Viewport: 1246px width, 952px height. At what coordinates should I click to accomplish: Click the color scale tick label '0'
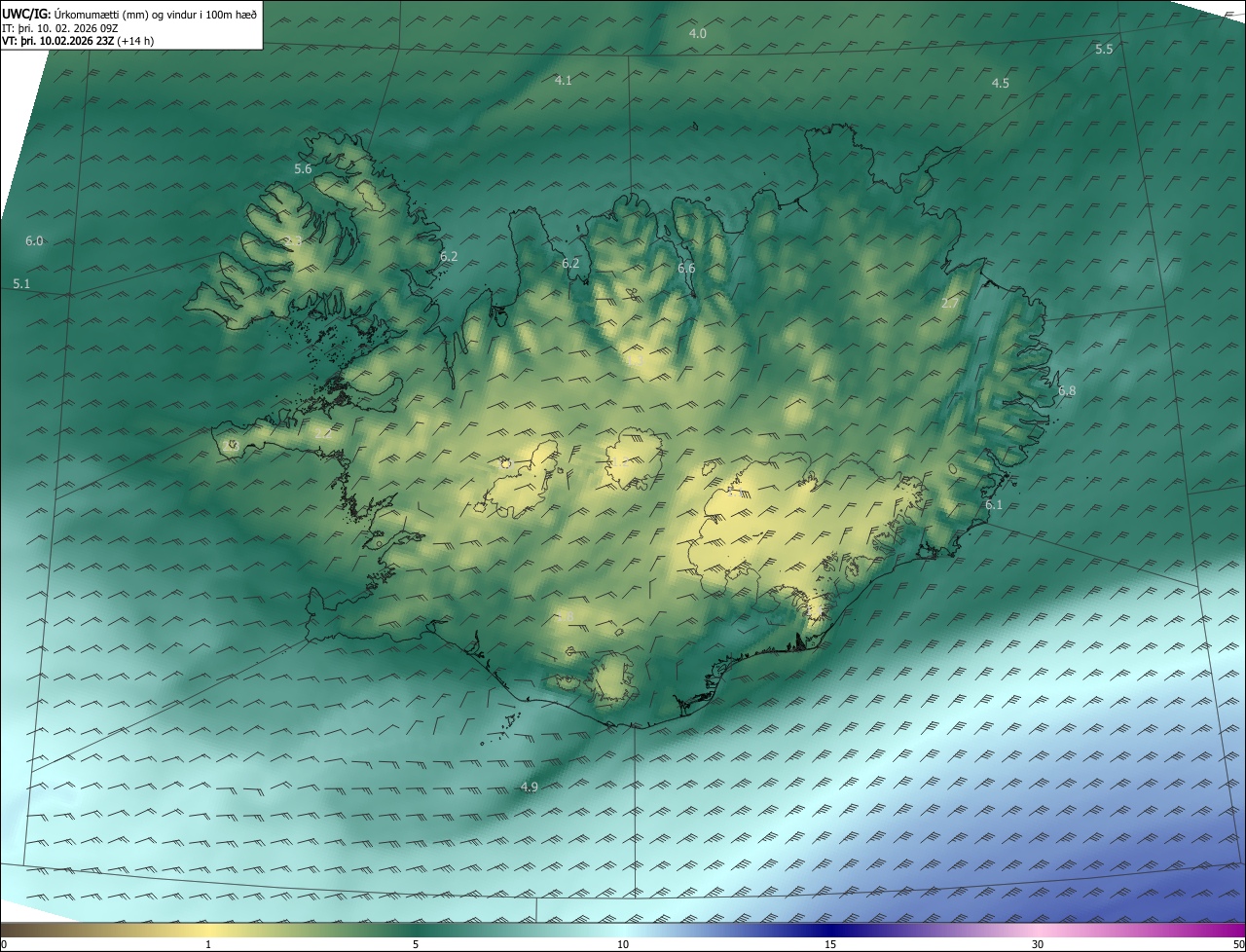click(4, 945)
